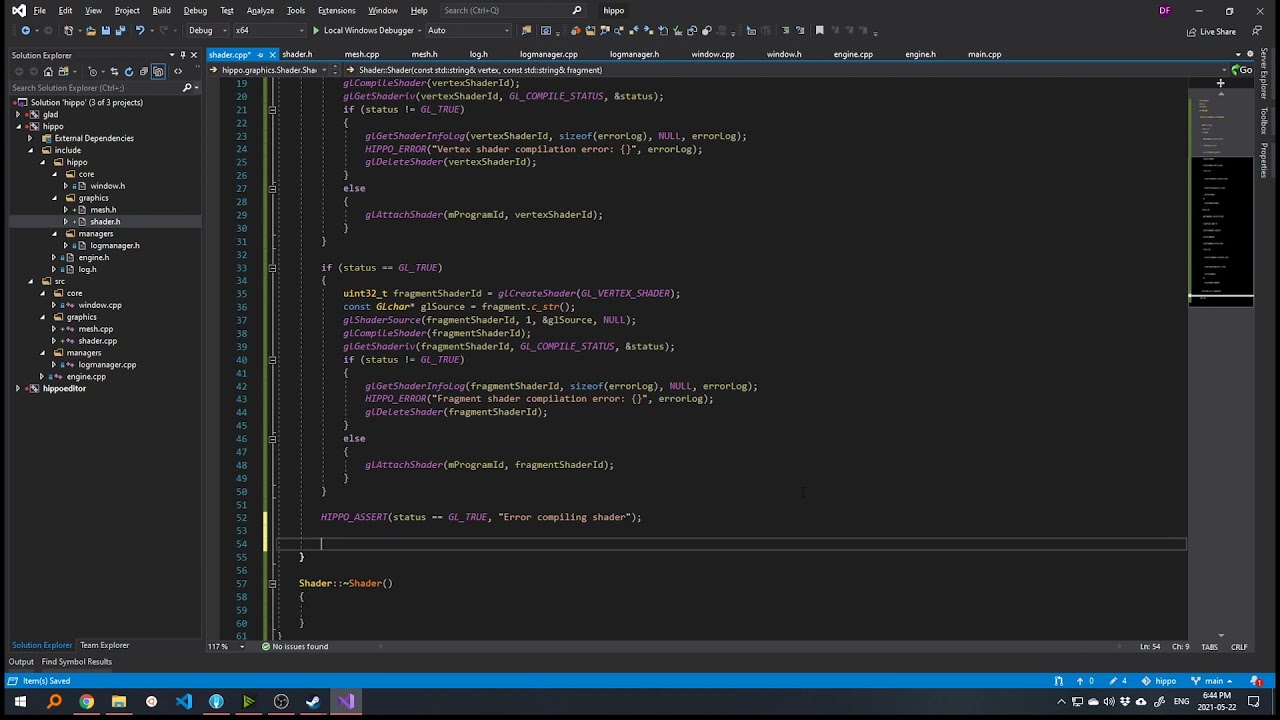Switch to the main.cpp tab
Viewport: 1280px width, 720px height.
point(984,54)
